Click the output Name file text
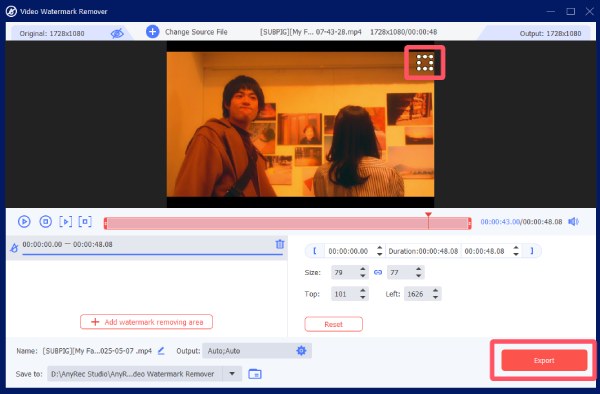 (97, 351)
